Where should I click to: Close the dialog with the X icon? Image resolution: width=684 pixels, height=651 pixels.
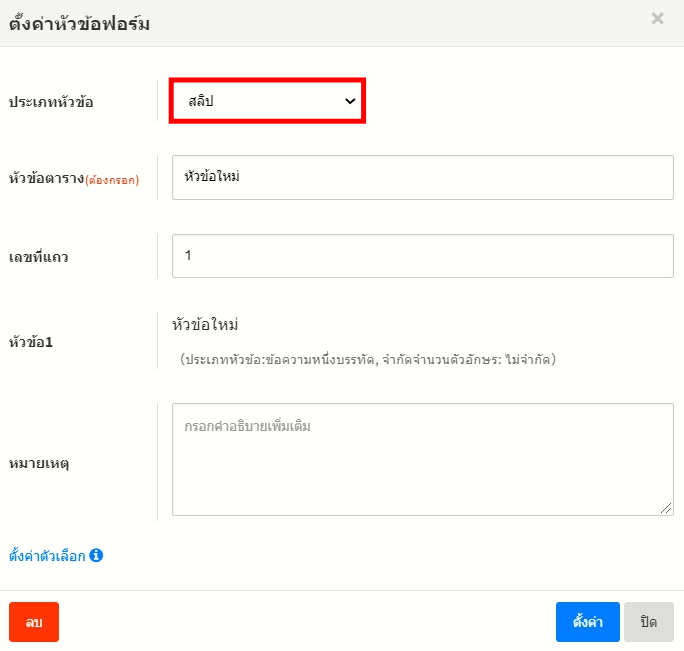coord(657,18)
